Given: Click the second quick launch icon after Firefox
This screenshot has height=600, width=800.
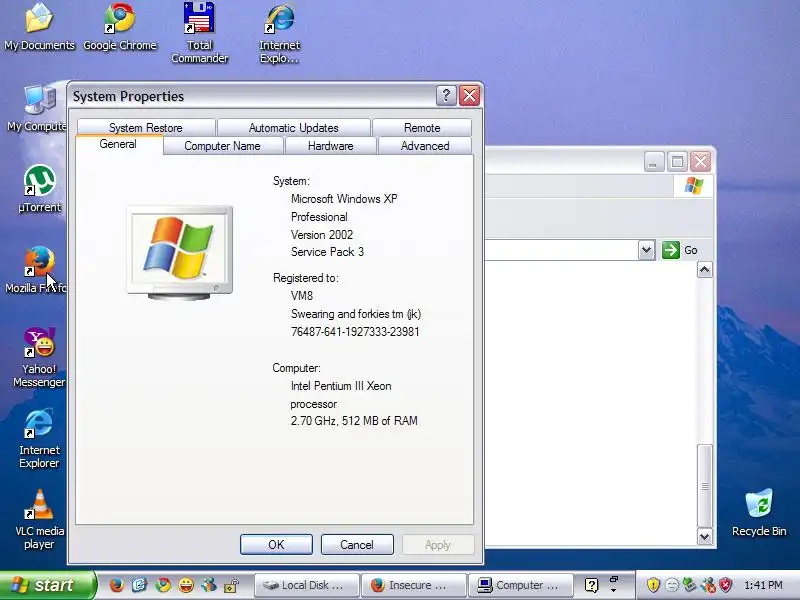Looking at the screenshot, I should click(140, 585).
